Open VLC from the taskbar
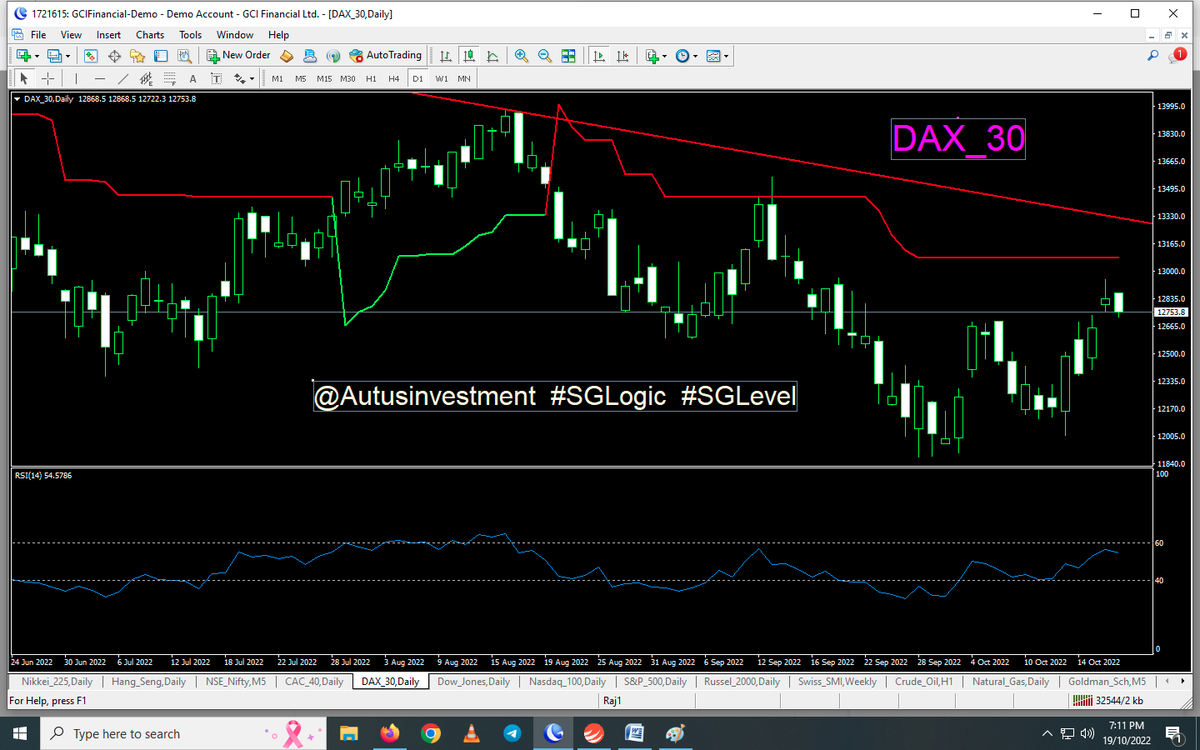1200x750 pixels. click(x=471, y=733)
